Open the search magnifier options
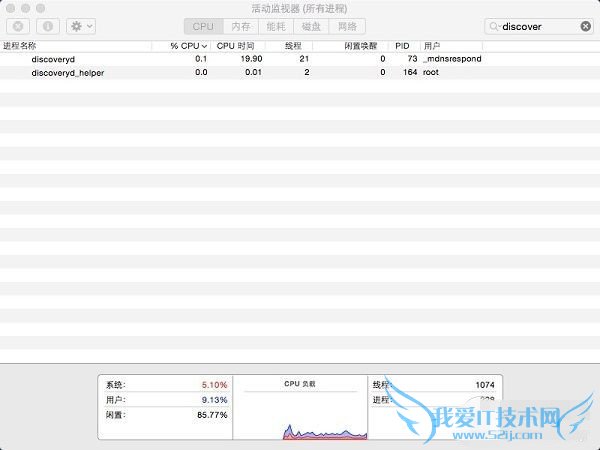Image resolution: width=600 pixels, height=450 pixels. (495, 26)
